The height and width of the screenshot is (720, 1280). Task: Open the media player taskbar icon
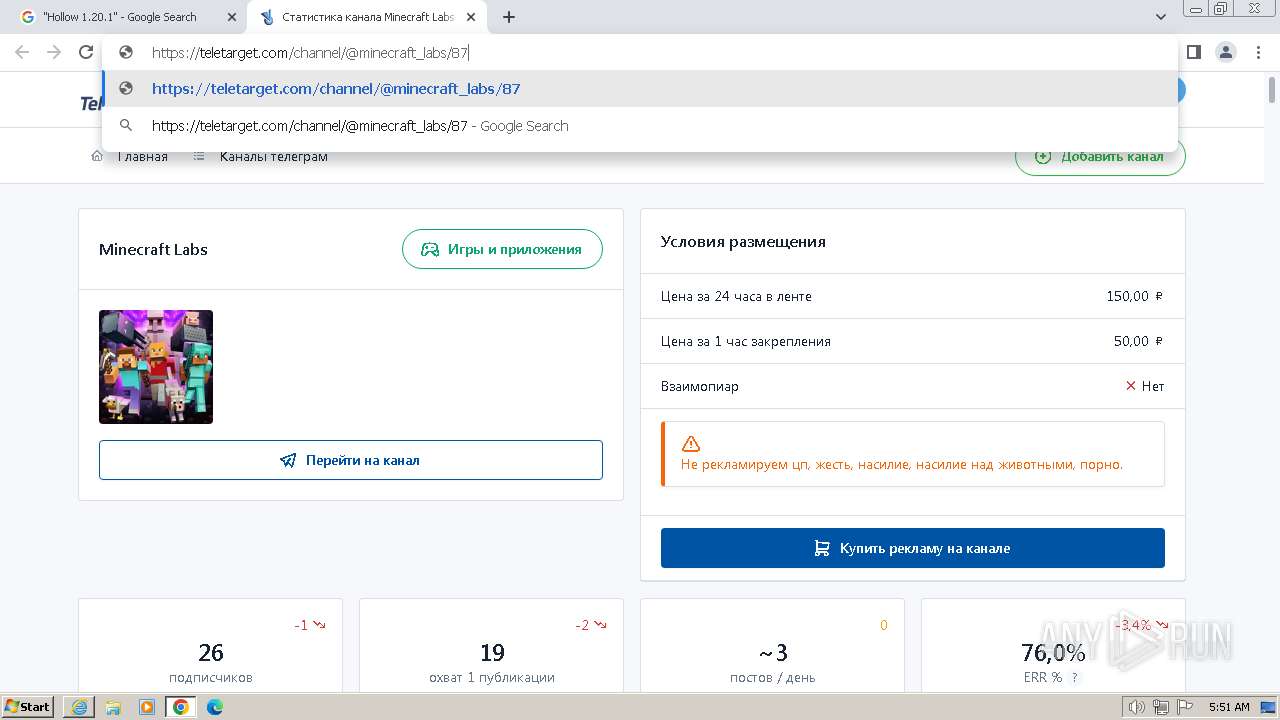click(146, 707)
